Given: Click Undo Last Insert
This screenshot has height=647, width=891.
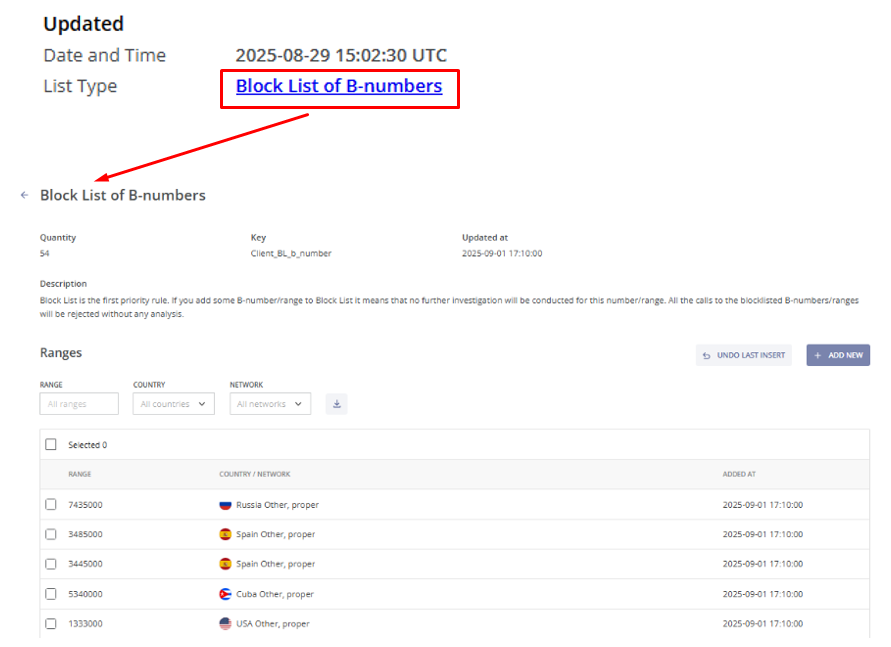Looking at the screenshot, I should tap(744, 355).
